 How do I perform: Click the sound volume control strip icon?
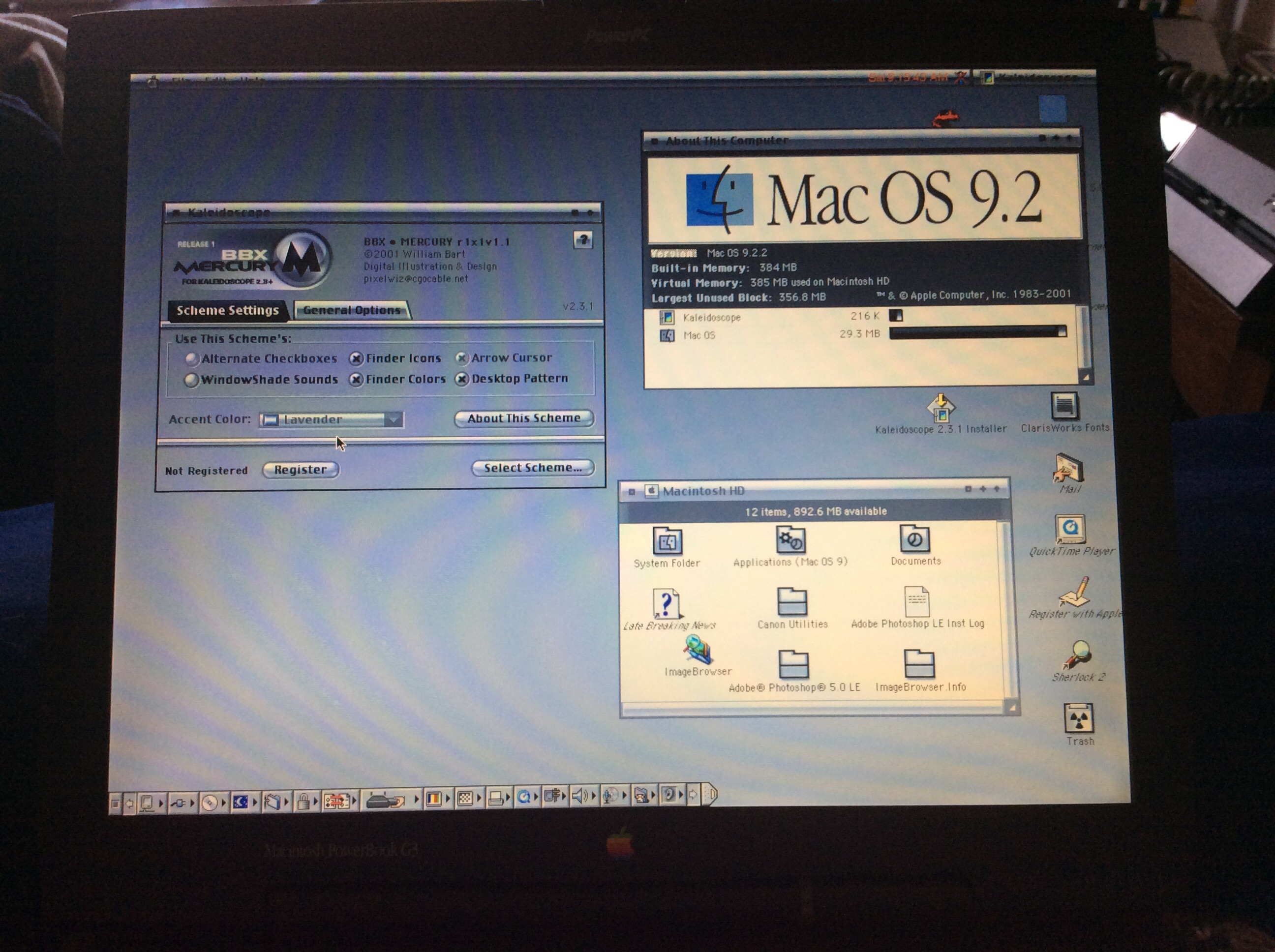click(578, 797)
